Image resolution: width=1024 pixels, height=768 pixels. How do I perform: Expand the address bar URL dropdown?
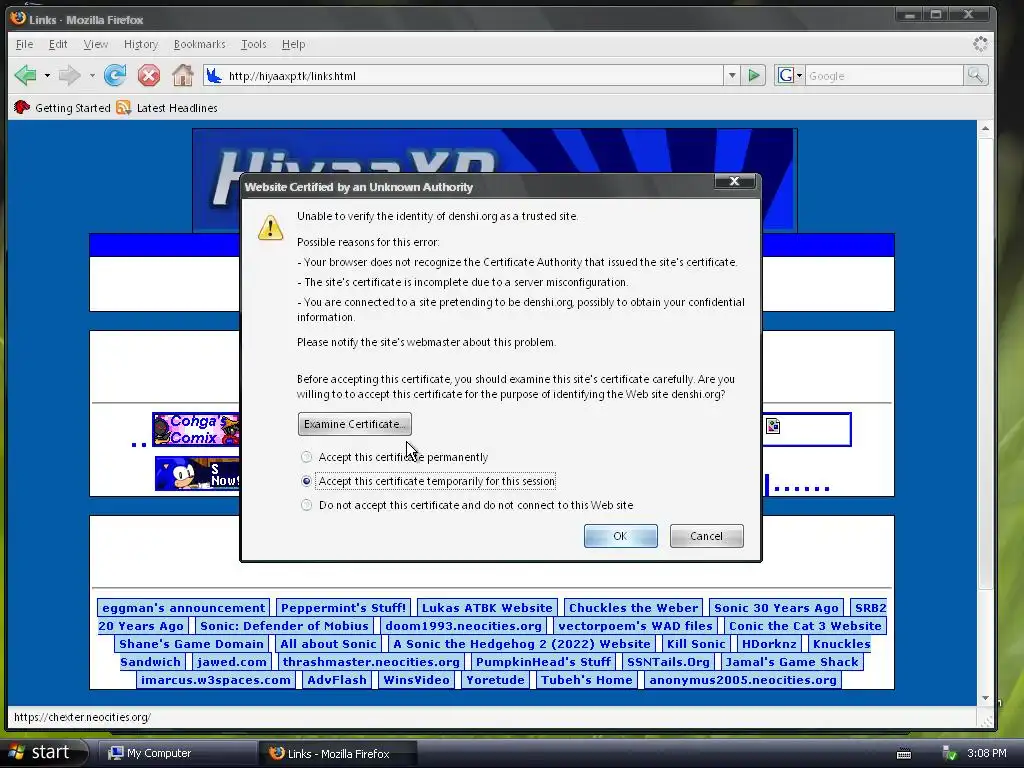tap(732, 76)
